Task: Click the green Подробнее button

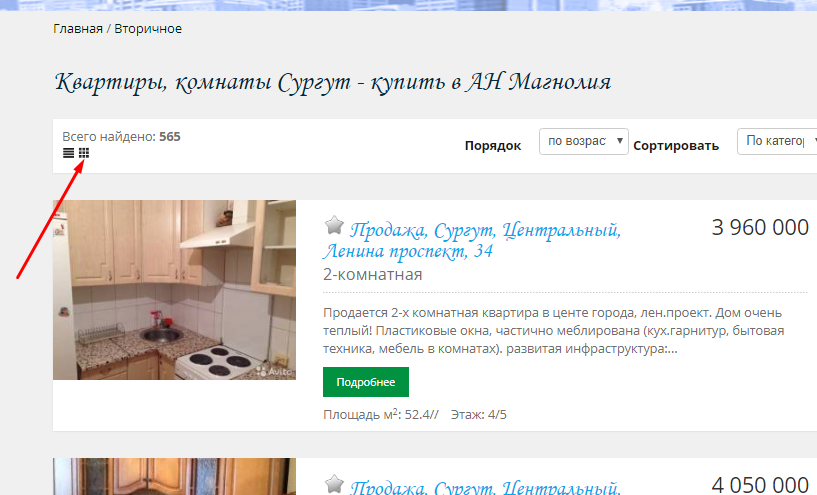Action: 366,382
